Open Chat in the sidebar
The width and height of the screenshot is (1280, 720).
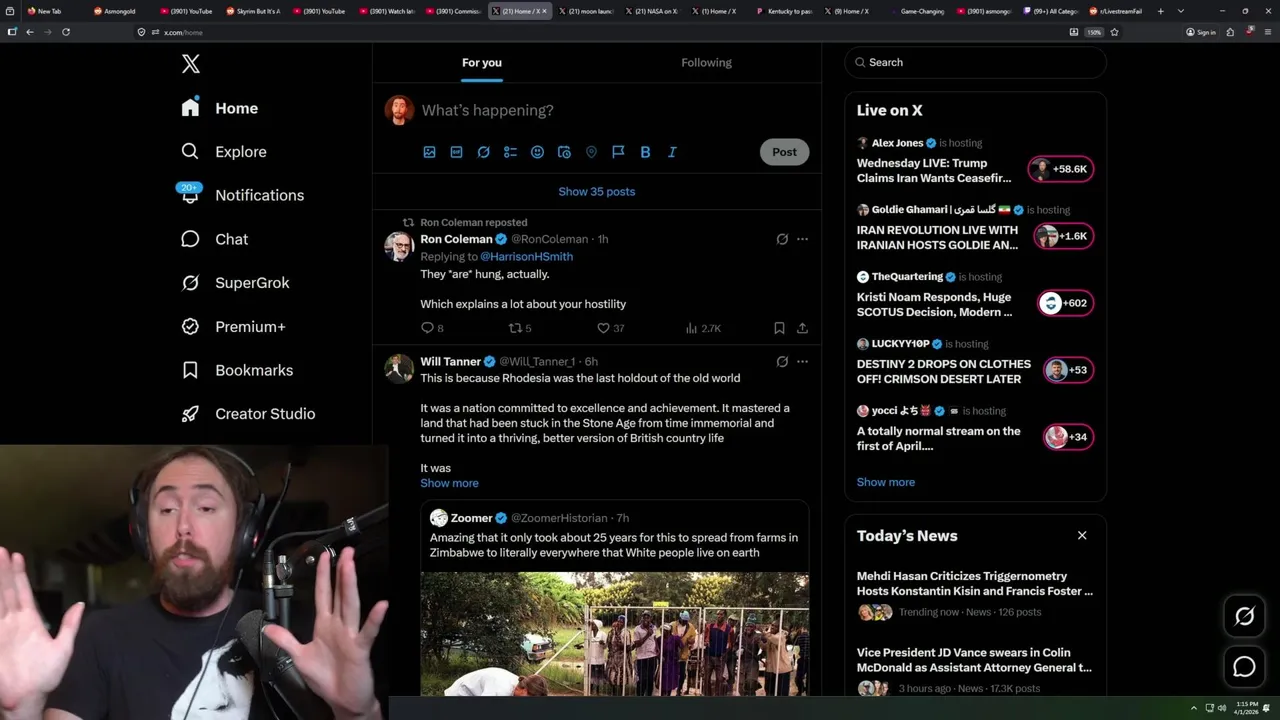[215, 239]
